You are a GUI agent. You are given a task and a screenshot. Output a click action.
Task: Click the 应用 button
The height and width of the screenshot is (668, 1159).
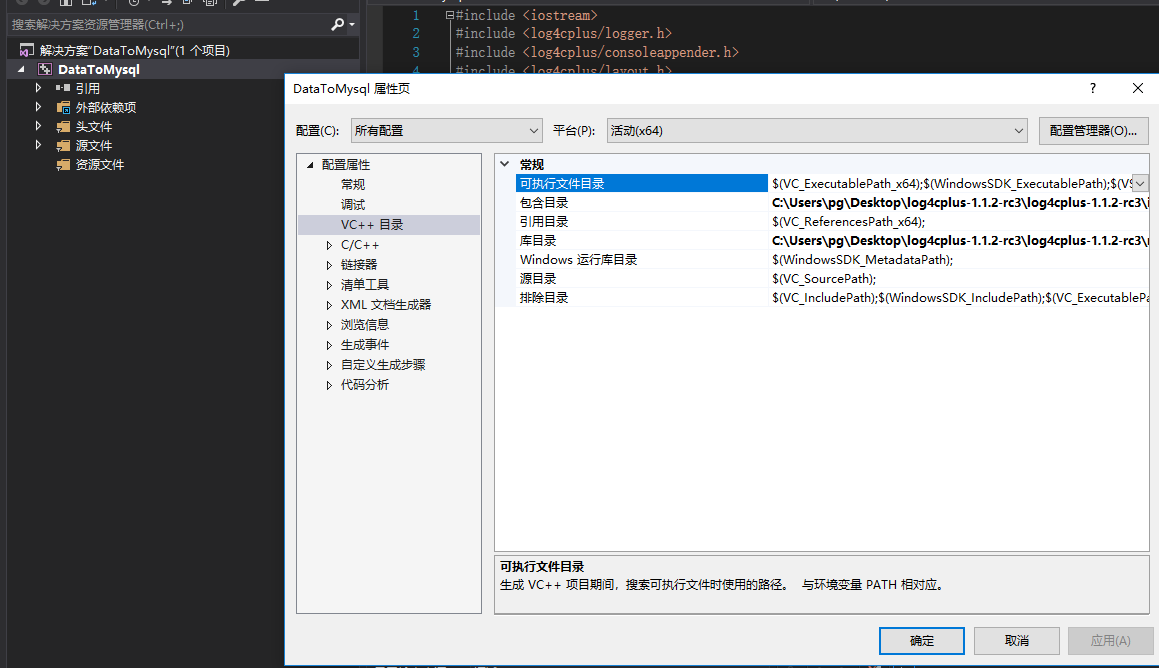(x=1110, y=641)
